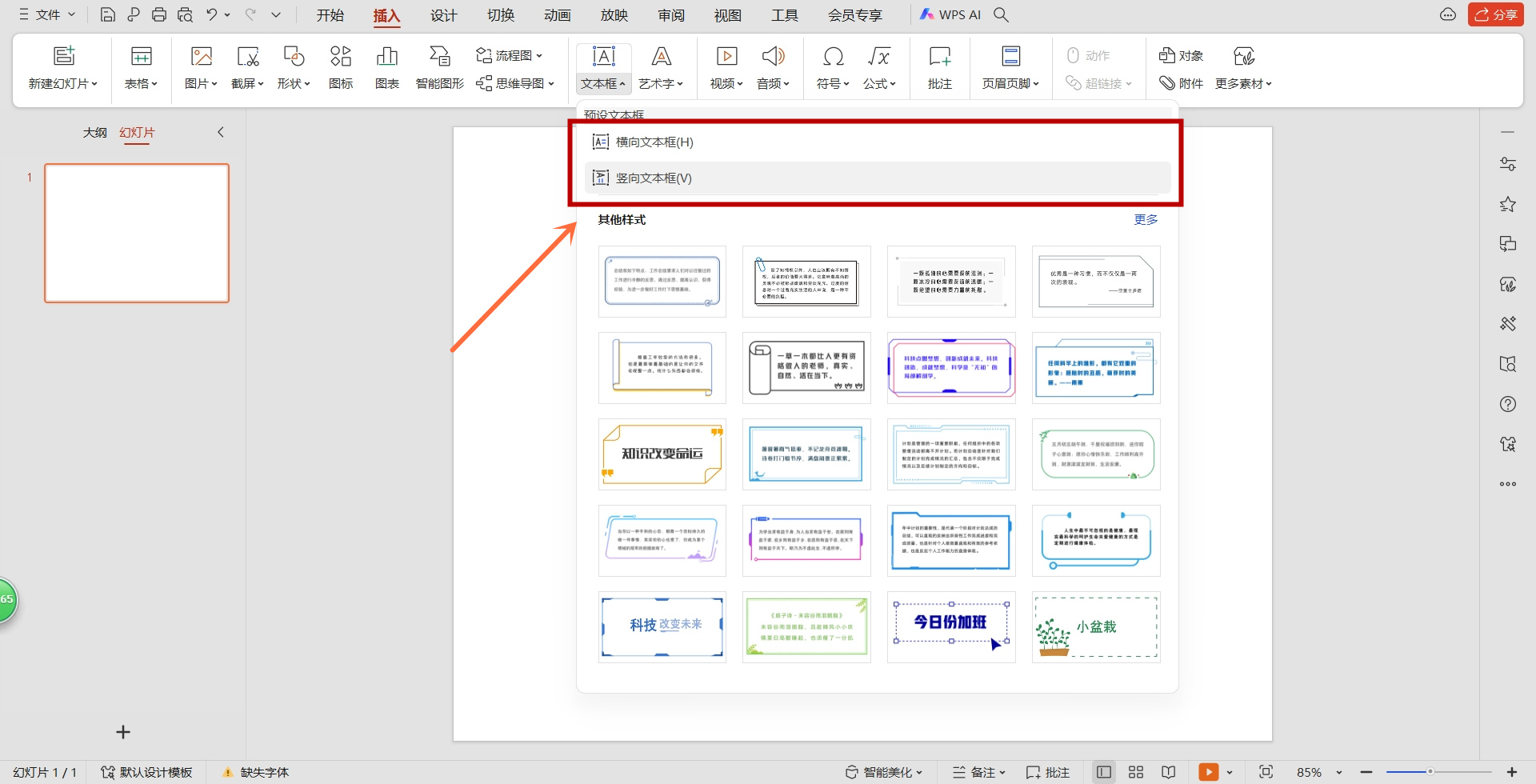Click the print icon in quick toolbar
The width and height of the screenshot is (1536, 784).
point(159,14)
